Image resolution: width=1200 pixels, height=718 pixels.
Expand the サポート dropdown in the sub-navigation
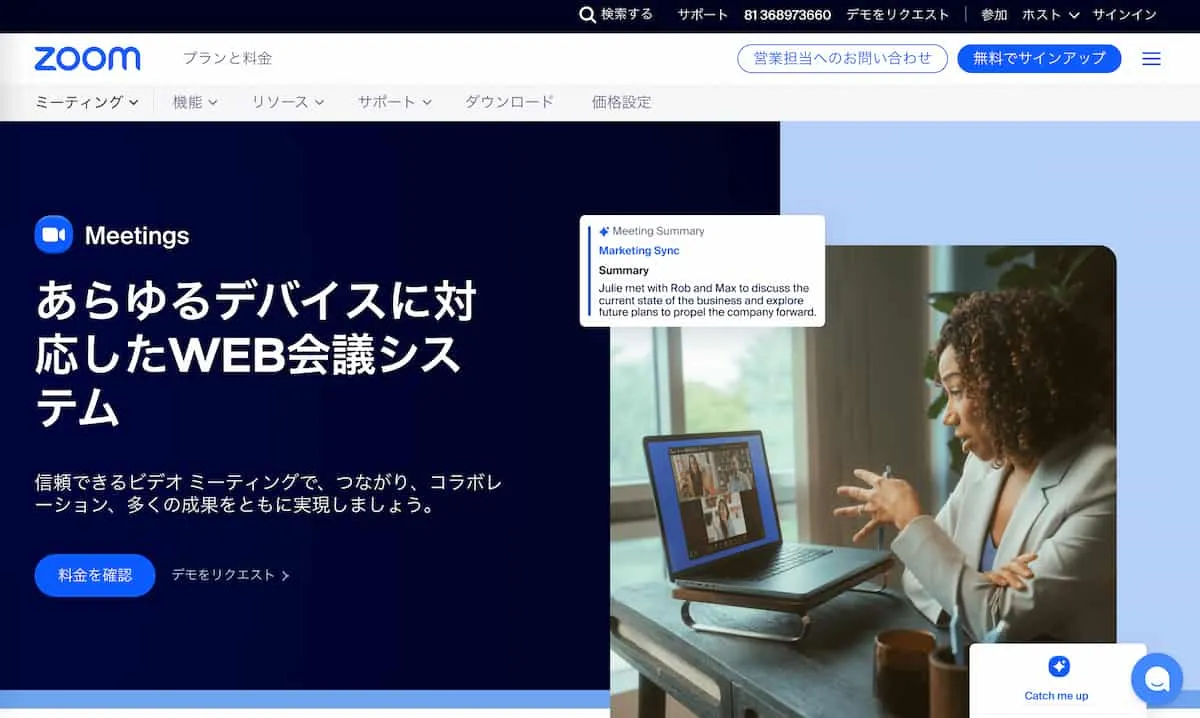395,102
